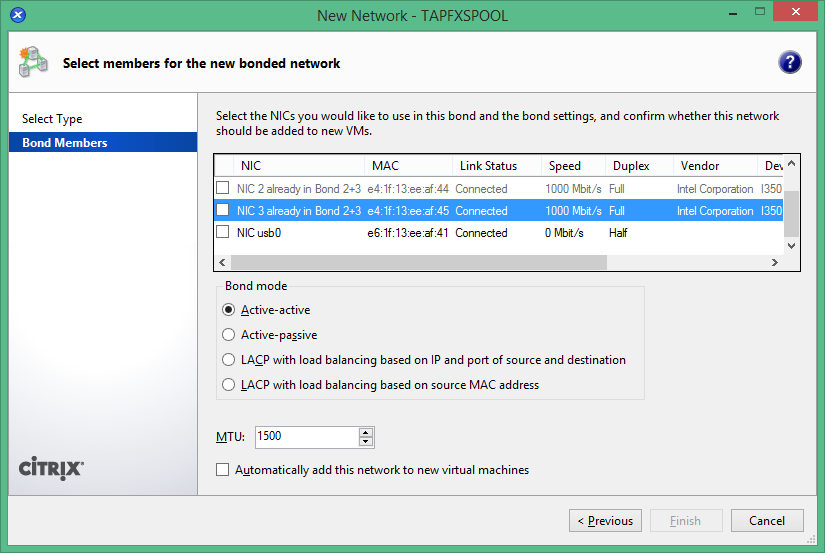Click 'NIC 2 already in Bond 2+3' text
The width and height of the screenshot is (825, 553).
[299, 188]
